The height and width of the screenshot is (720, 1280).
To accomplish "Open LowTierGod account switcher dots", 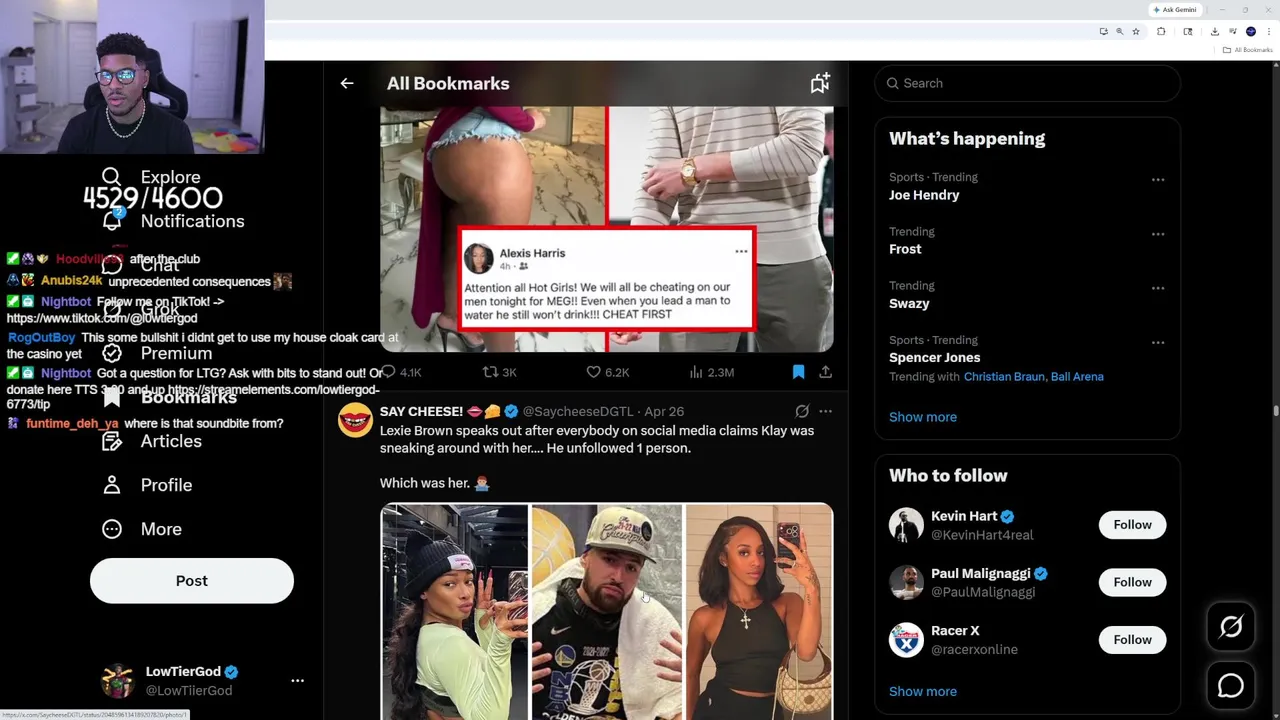I will [297, 680].
